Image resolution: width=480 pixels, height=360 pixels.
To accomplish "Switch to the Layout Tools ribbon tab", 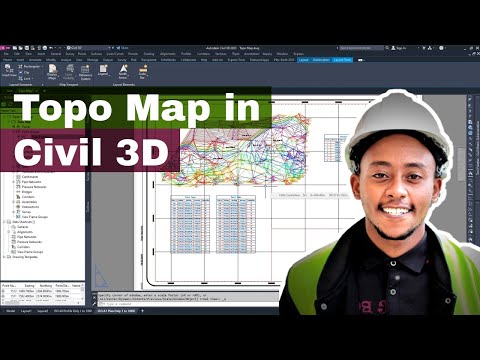I will click(x=342, y=60).
